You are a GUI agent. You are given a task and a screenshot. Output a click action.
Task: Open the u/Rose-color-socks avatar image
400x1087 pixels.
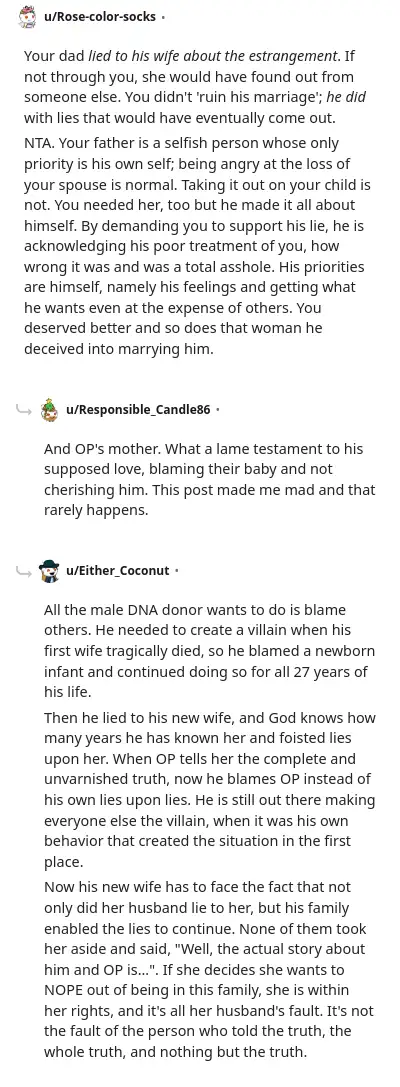pos(28,17)
